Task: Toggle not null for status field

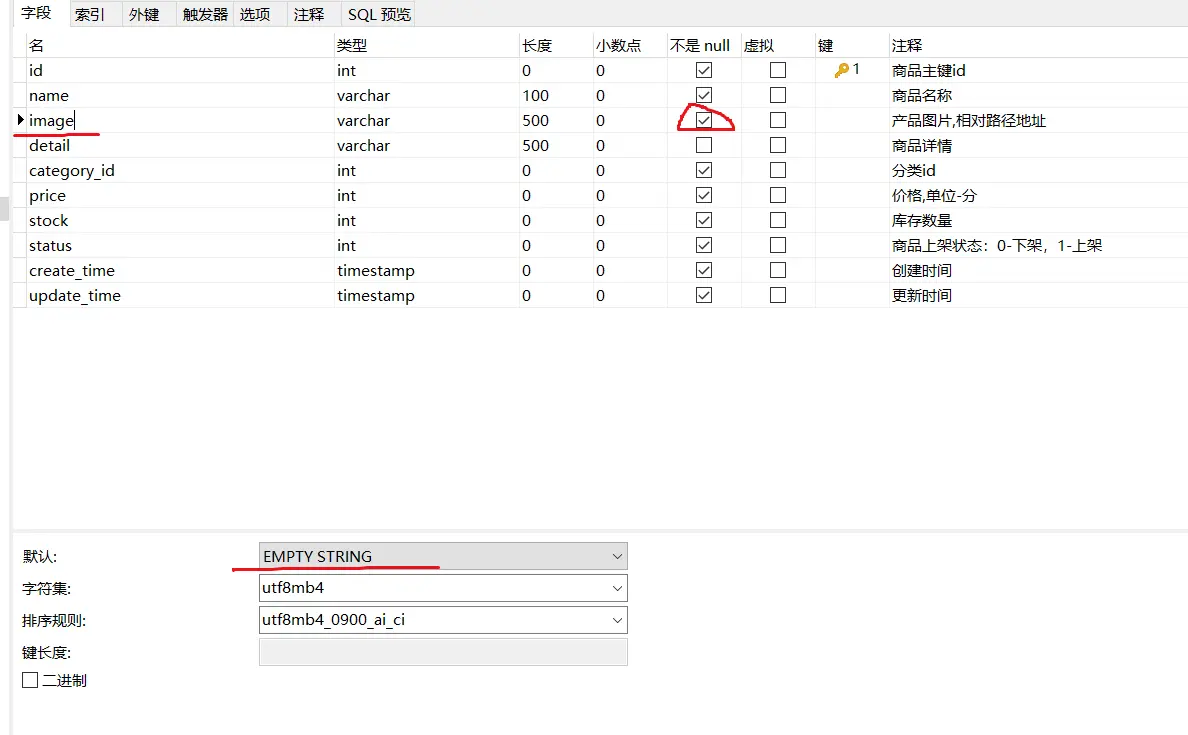Action: pos(704,246)
